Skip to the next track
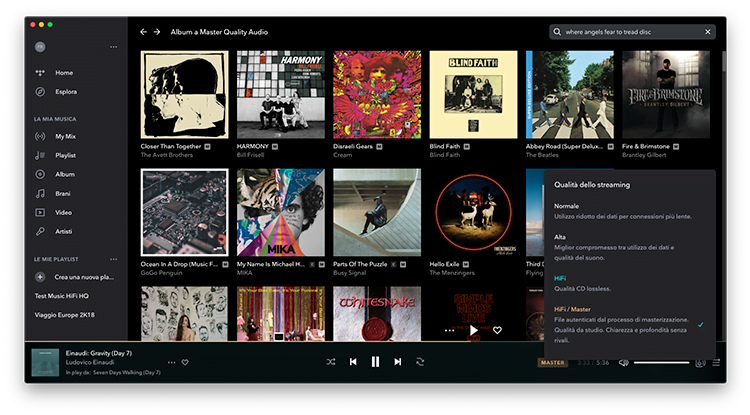 pos(398,362)
